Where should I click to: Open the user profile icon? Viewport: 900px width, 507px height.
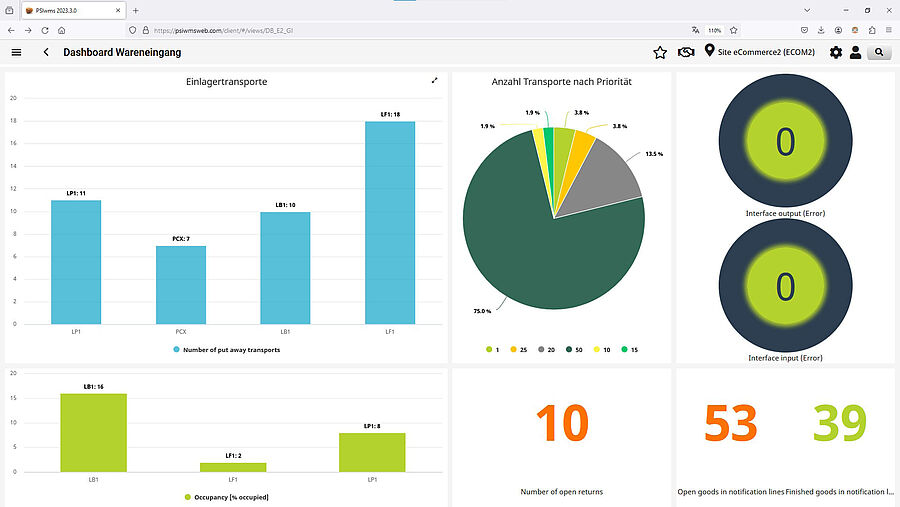pos(856,52)
